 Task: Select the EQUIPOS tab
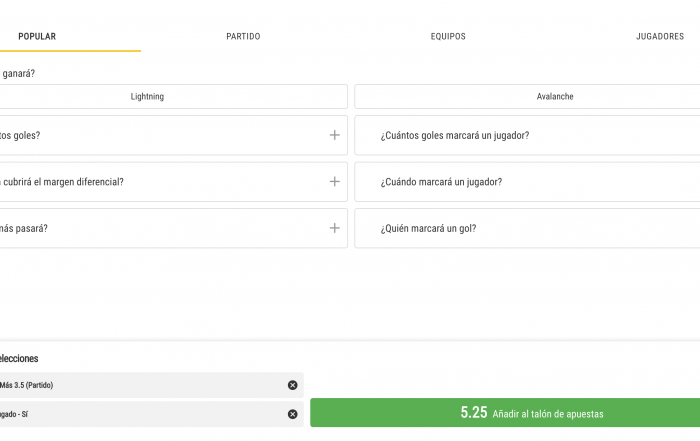[448, 36]
